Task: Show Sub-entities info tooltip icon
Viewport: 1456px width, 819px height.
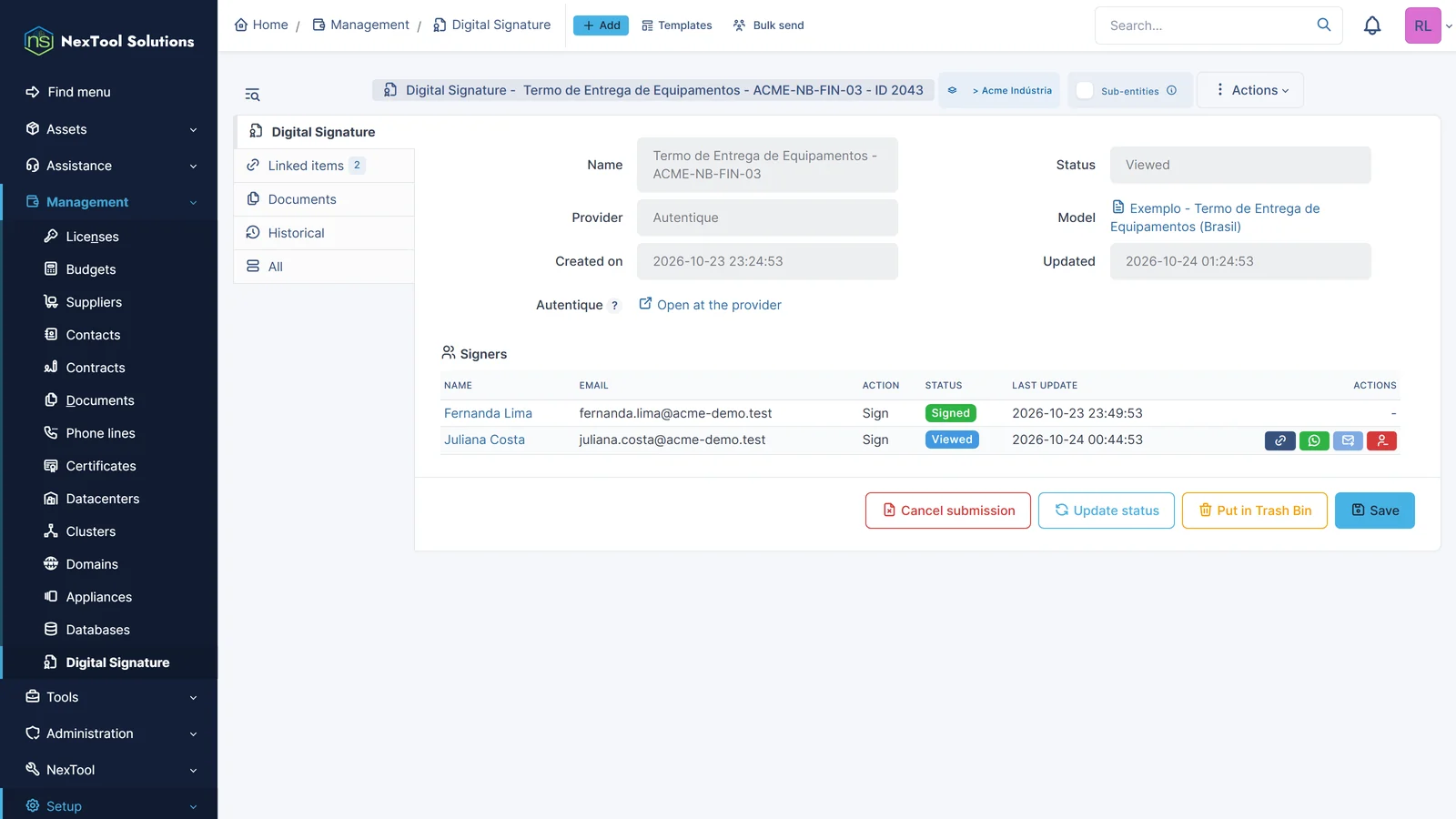Action: (1171, 90)
